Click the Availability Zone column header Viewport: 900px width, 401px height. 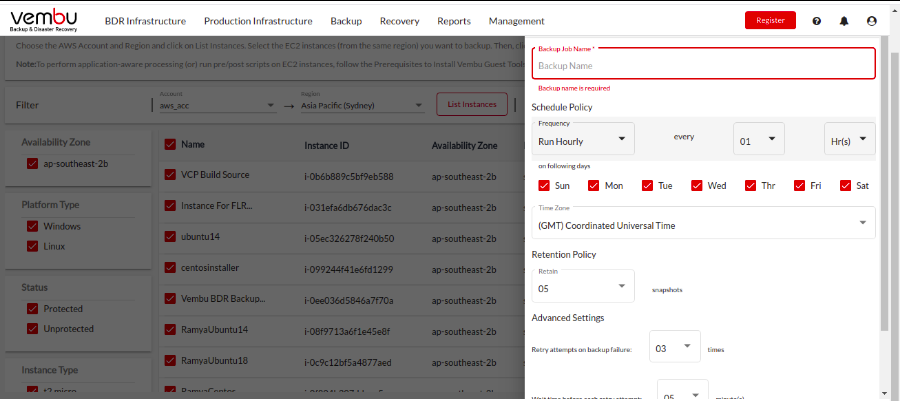(464, 146)
